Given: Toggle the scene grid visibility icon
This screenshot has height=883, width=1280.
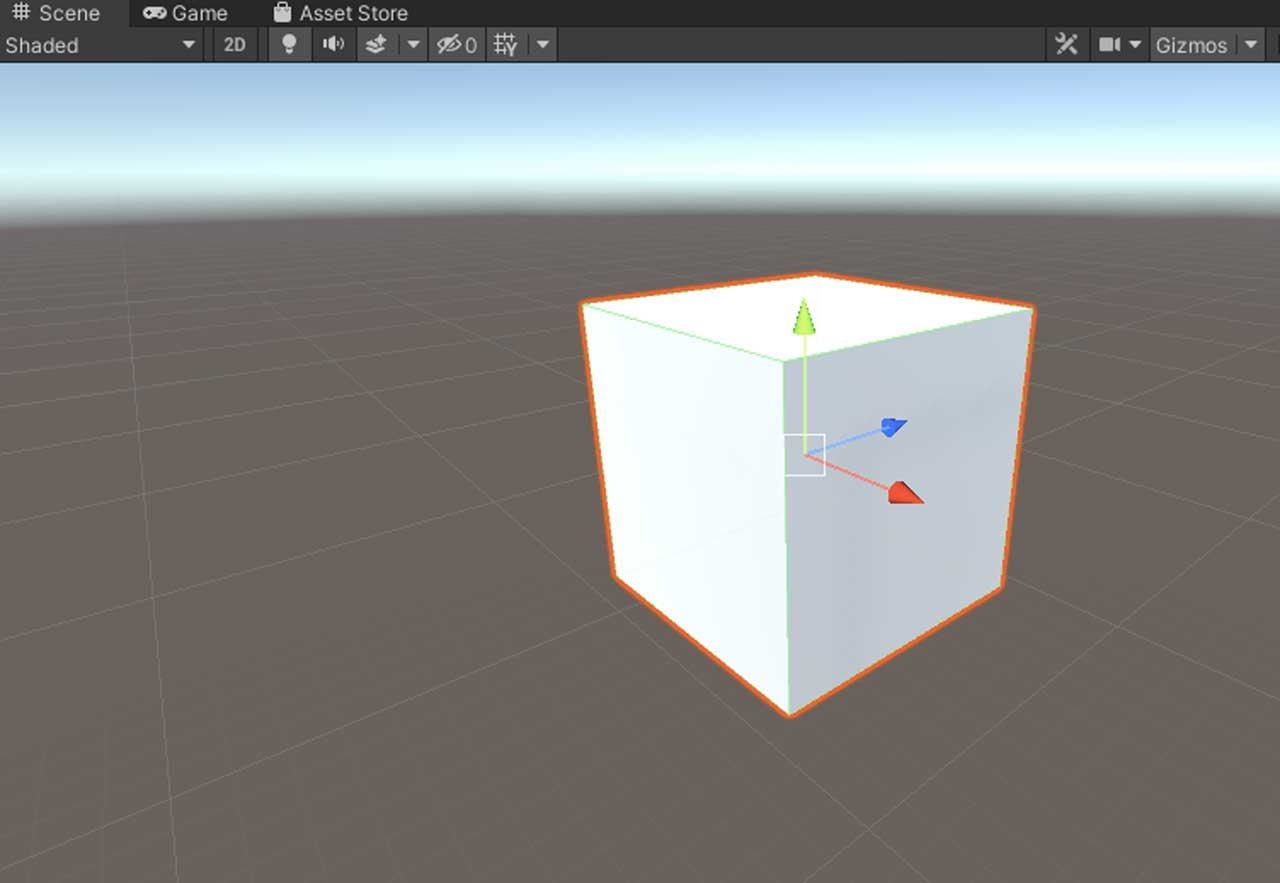Looking at the screenshot, I should tap(506, 44).
